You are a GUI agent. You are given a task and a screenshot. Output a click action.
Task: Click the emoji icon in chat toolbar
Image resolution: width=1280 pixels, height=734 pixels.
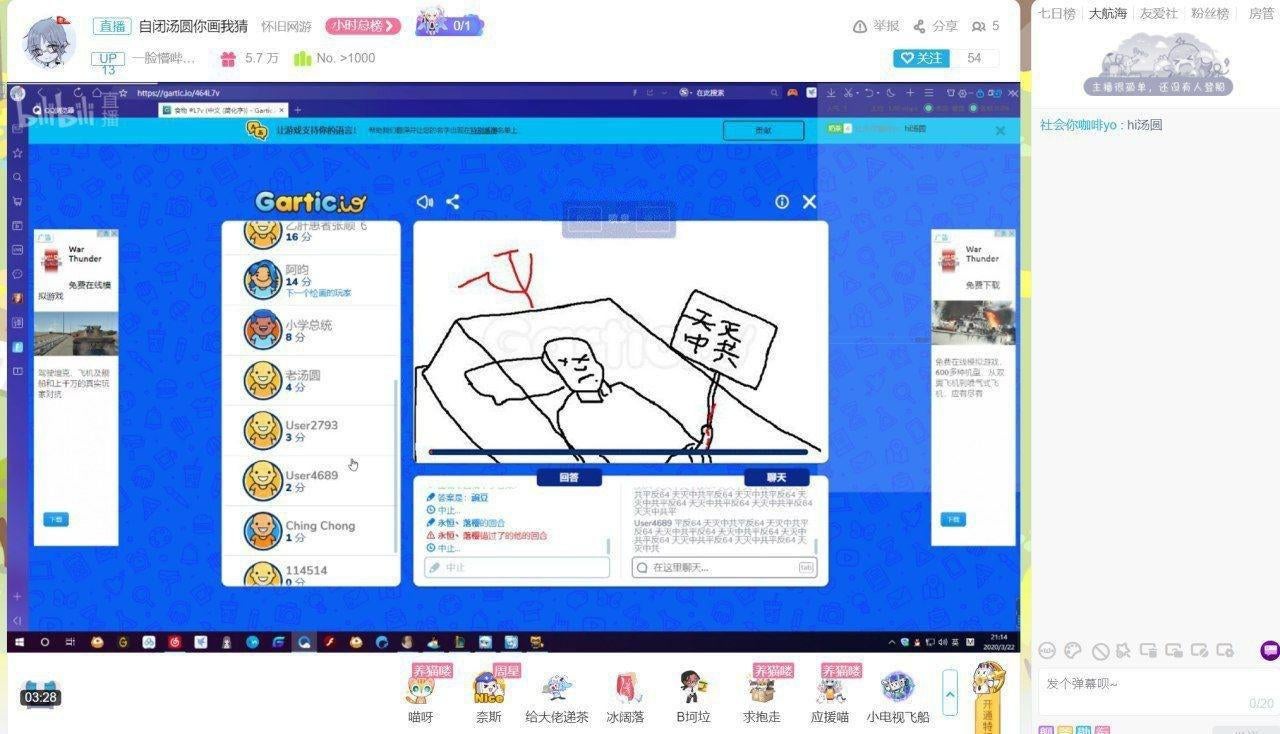1047,651
